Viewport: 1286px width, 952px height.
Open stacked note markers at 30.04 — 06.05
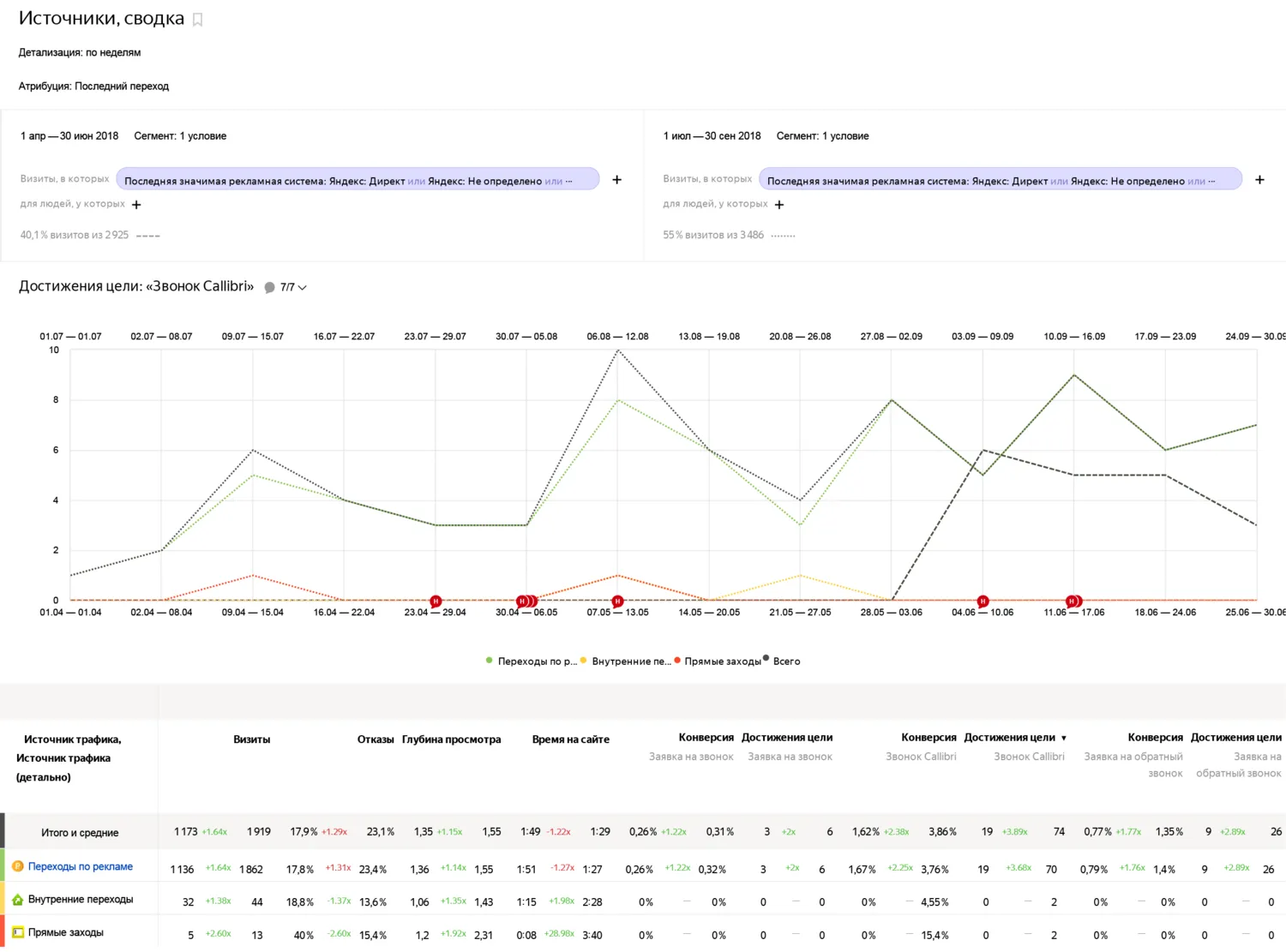coord(526,601)
